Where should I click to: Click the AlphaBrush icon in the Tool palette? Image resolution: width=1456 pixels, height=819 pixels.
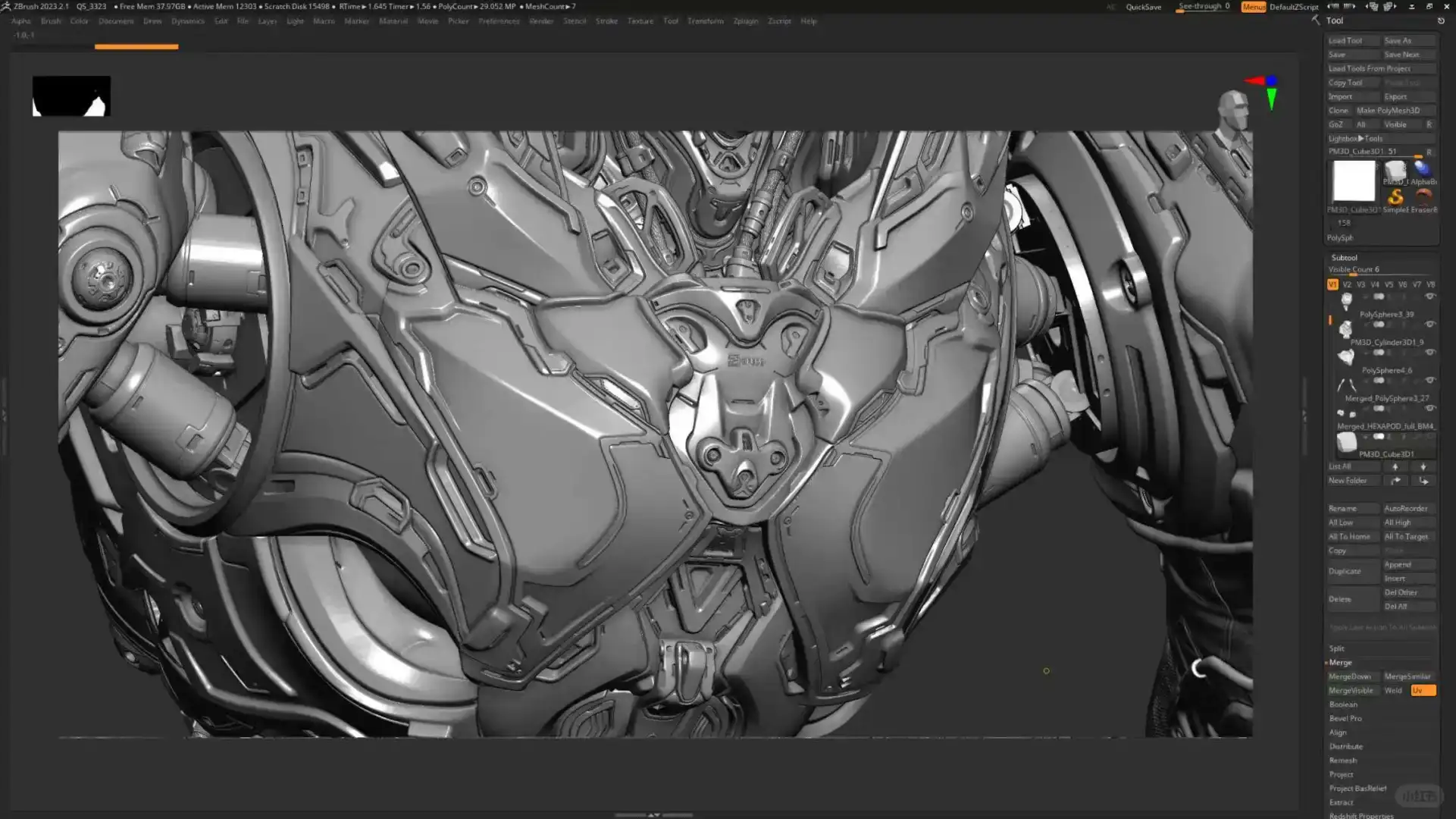point(1423,168)
